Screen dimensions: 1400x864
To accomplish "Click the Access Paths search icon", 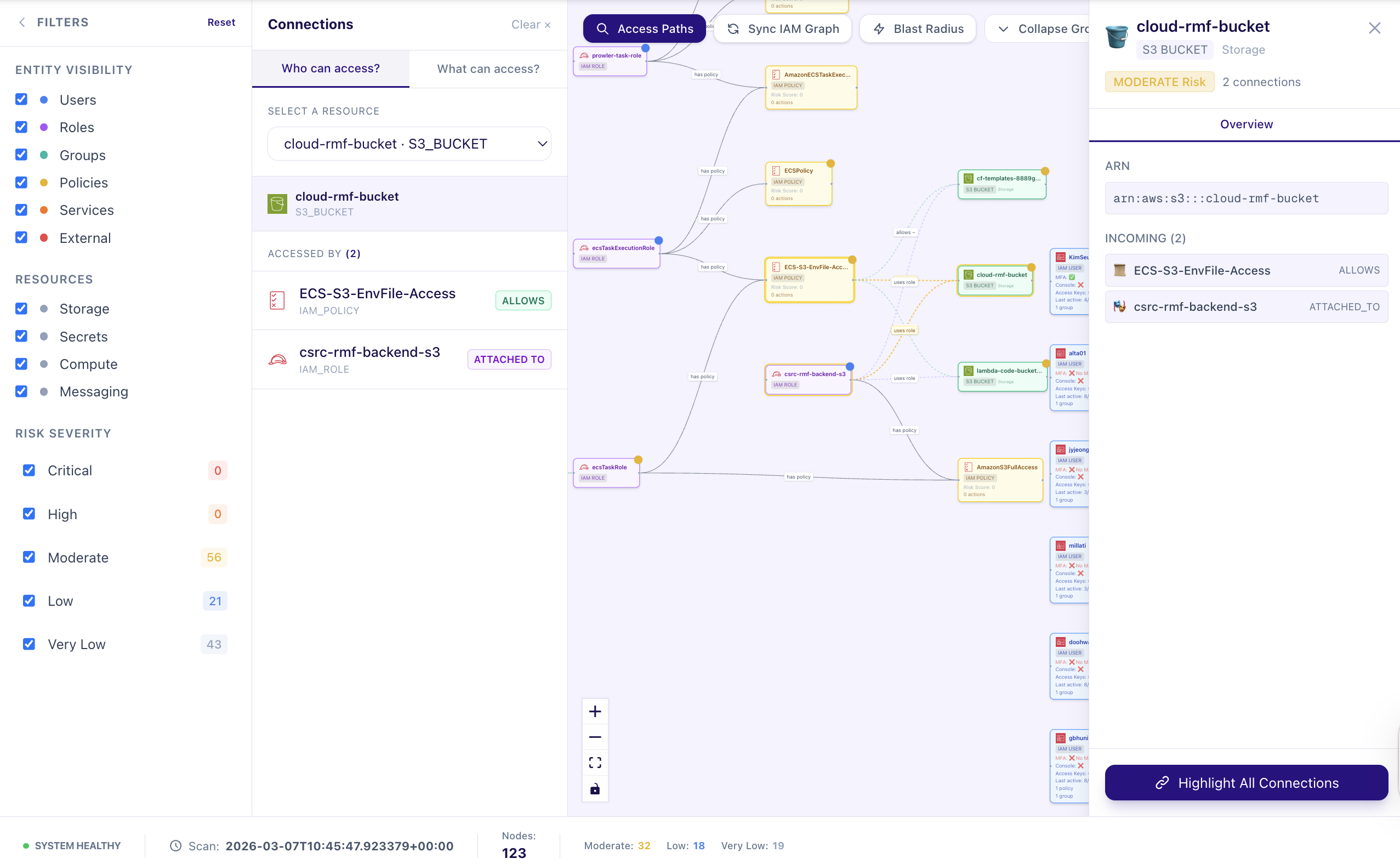I will click(x=602, y=29).
